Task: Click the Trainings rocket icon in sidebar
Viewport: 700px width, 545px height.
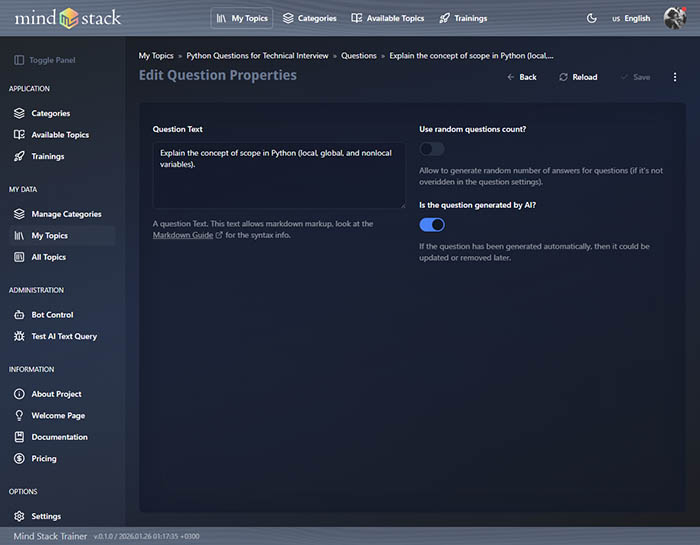Action: click(19, 156)
